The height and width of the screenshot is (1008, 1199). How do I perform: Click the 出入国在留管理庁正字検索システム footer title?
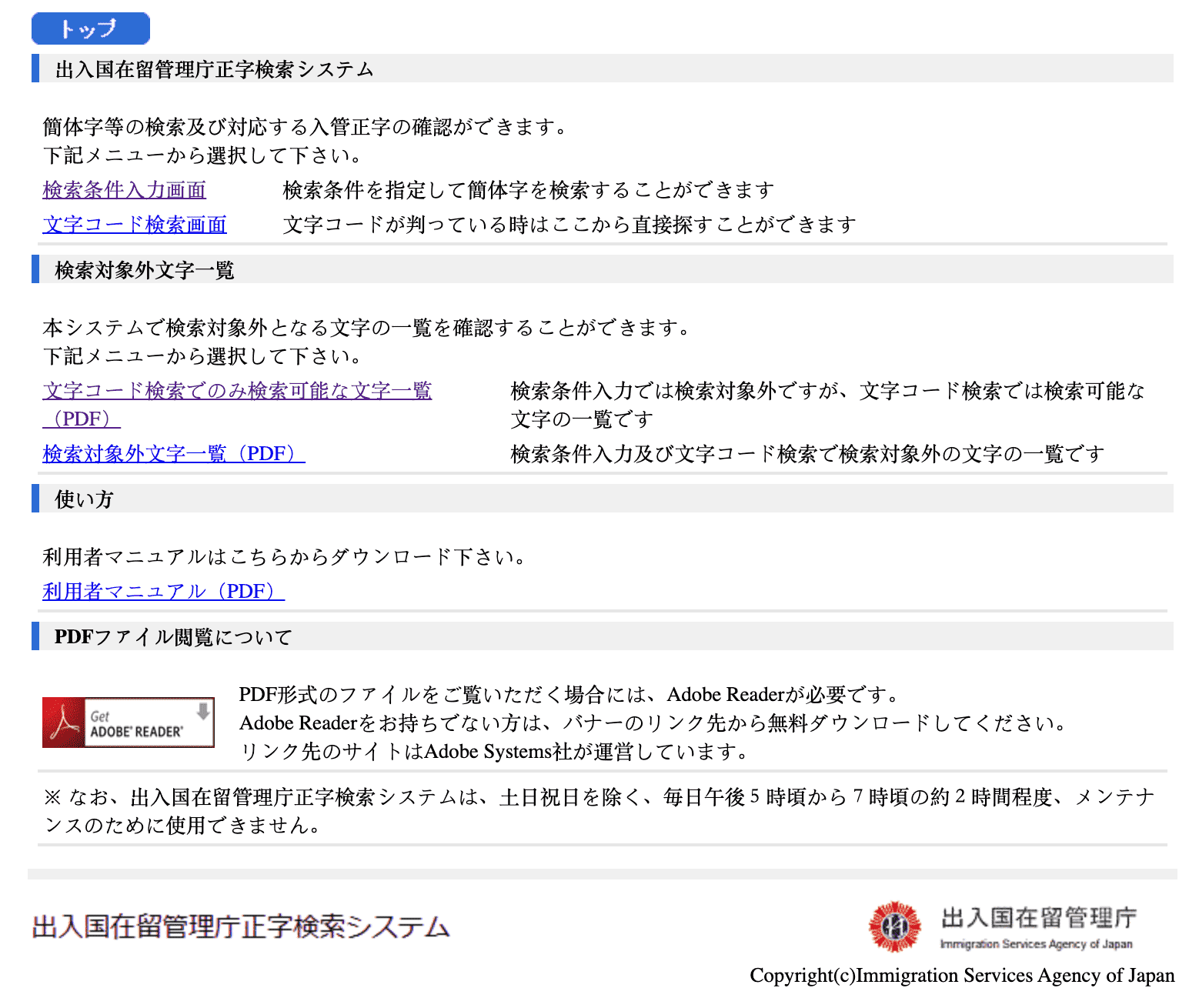239,927
